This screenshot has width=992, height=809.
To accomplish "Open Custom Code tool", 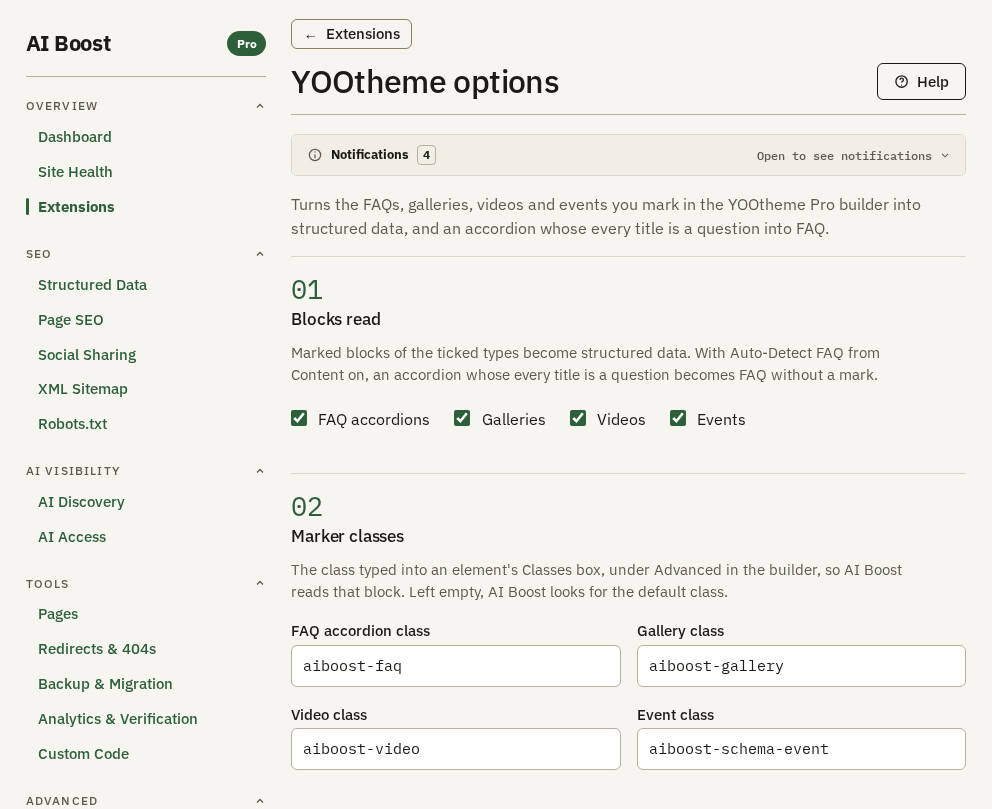I will [84, 754].
